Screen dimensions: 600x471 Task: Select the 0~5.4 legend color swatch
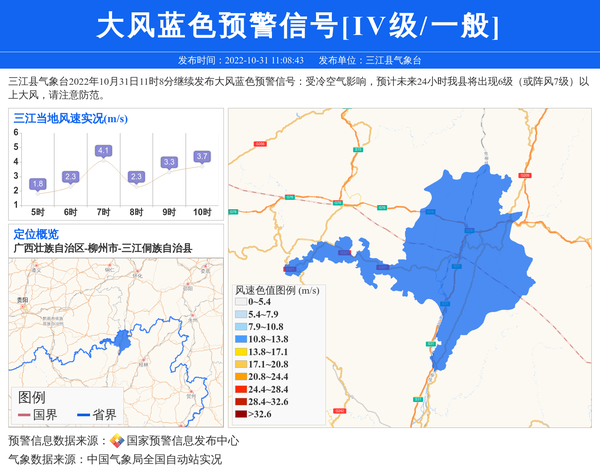pyautogui.click(x=241, y=301)
